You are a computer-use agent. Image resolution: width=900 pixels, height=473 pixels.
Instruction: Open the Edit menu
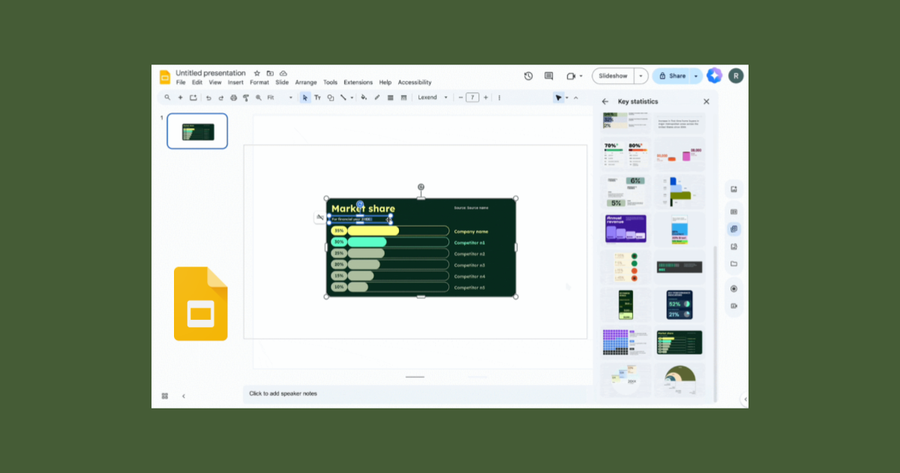tap(197, 83)
